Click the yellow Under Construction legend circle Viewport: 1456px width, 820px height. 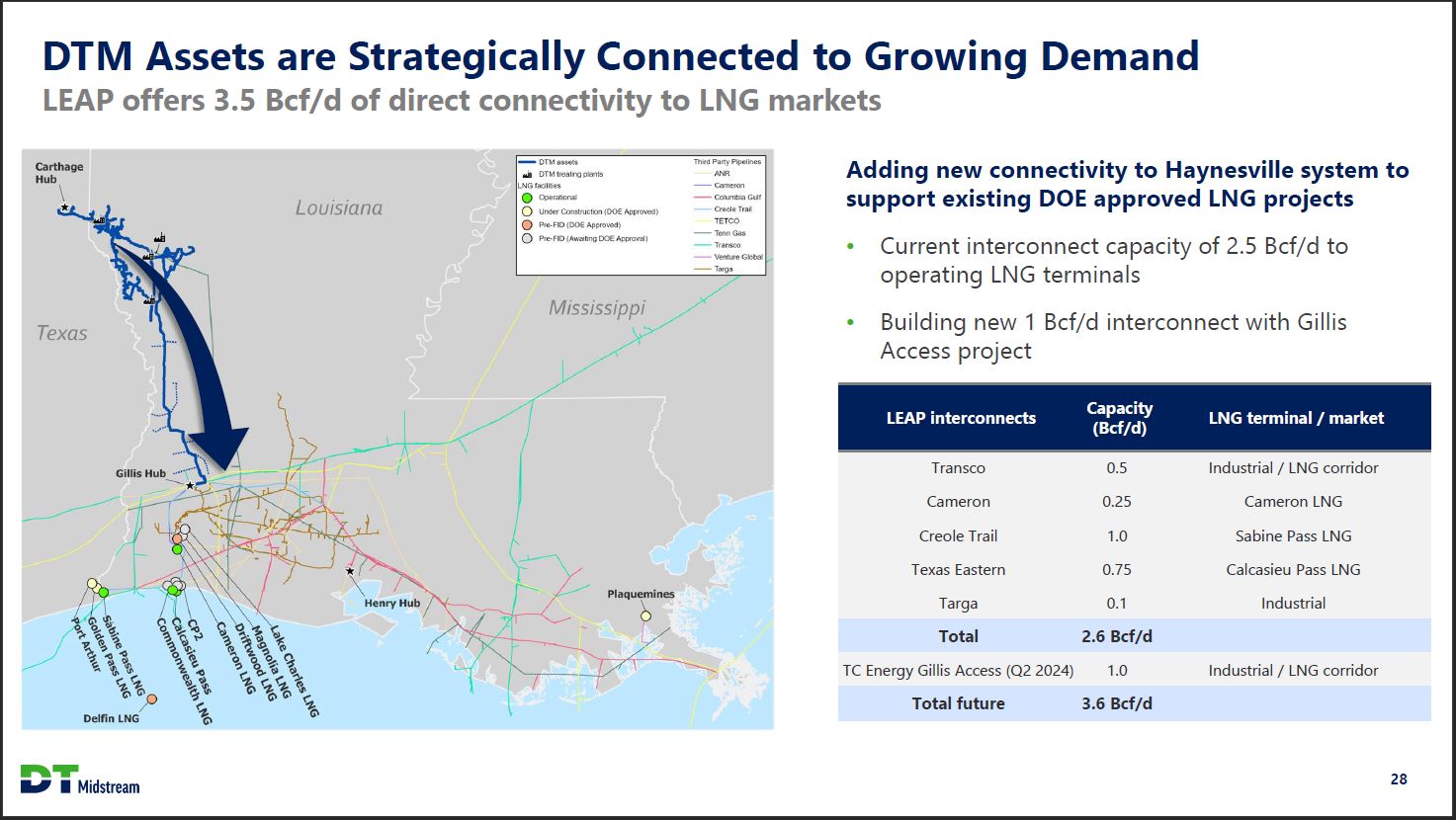(528, 211)
